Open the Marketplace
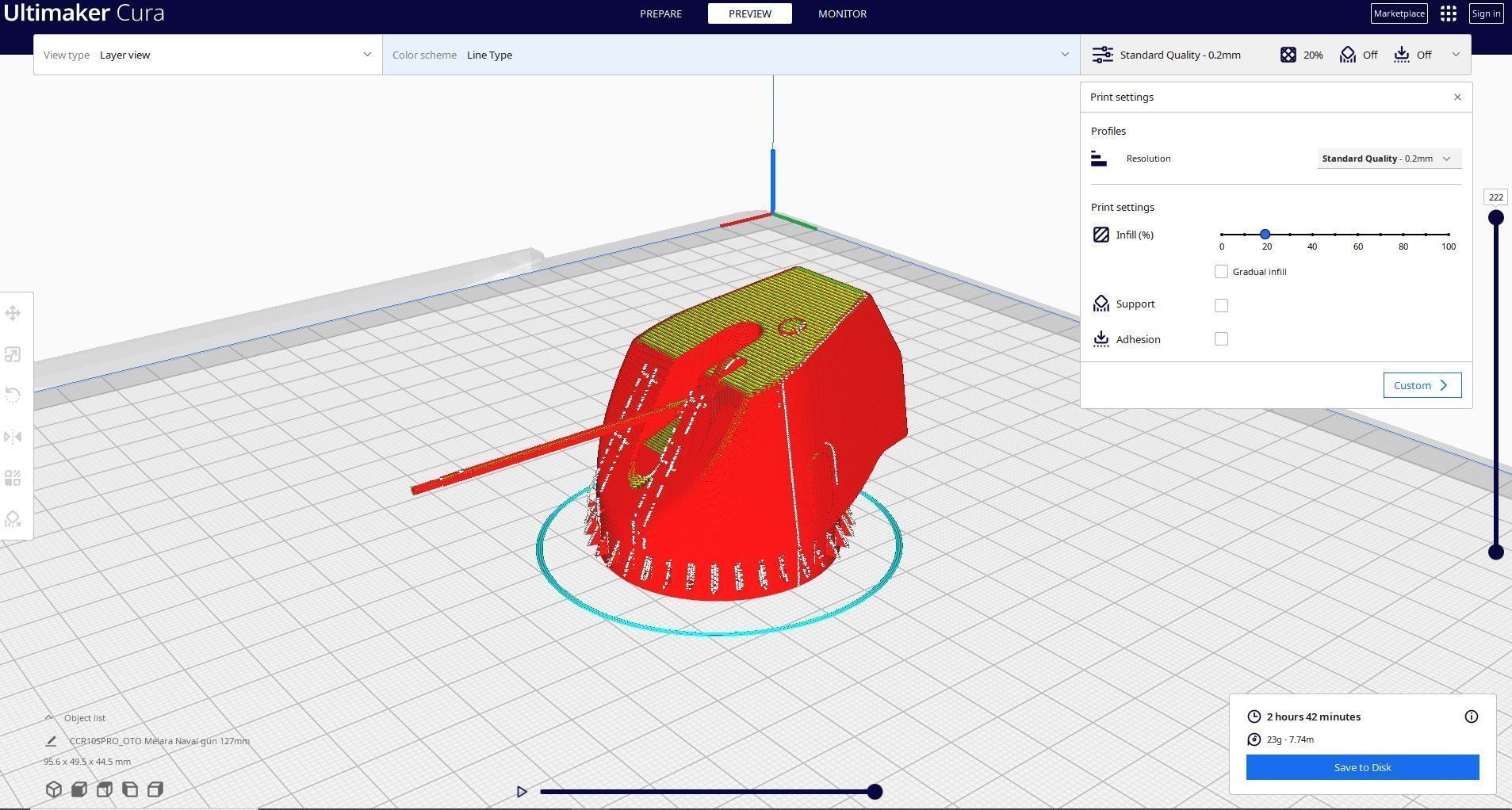The image size is (1512, 810). point(1399,13)
